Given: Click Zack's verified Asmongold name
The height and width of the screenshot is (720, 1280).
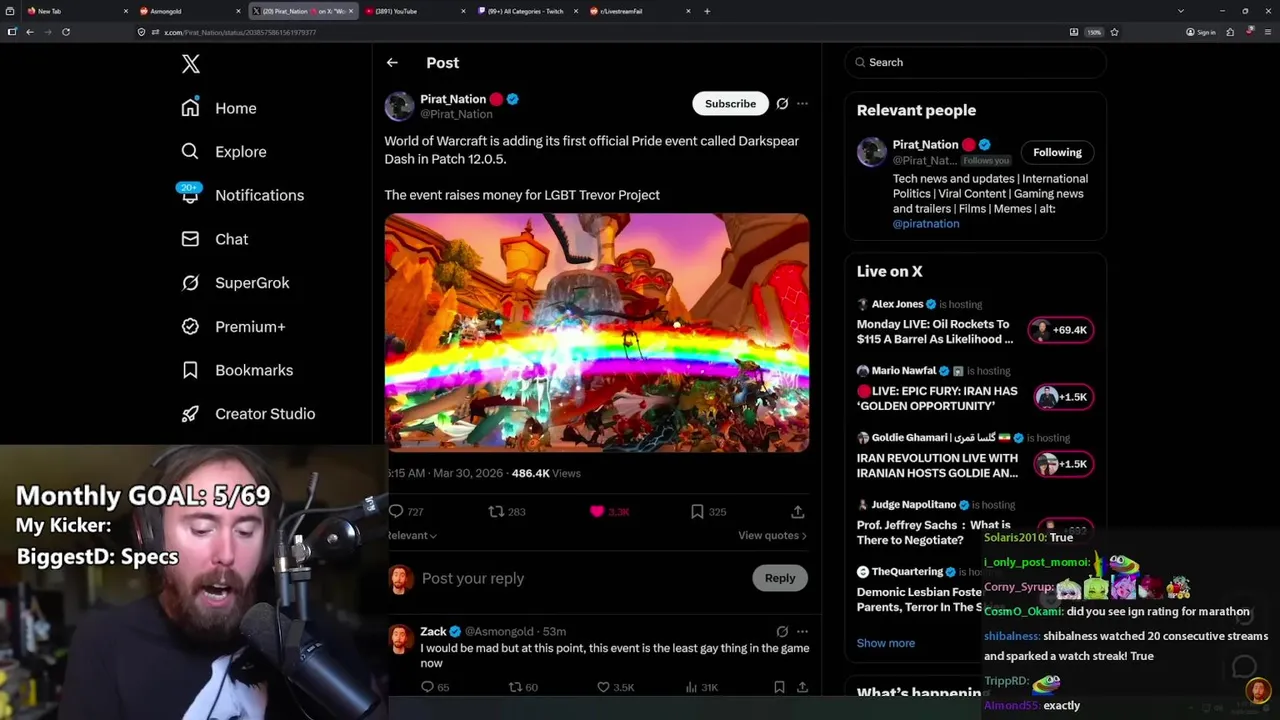Looking at the screenshot, I should 441,631.
